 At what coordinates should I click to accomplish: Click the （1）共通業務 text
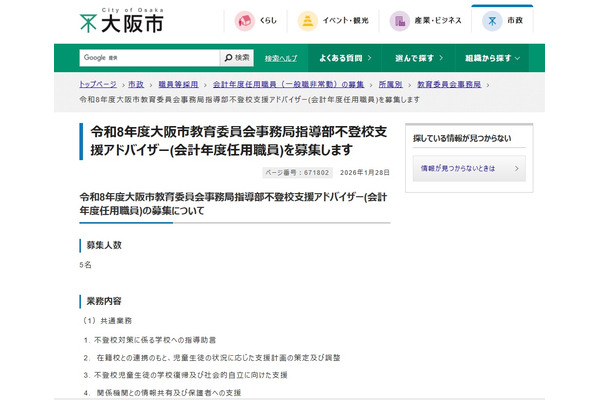click(x=106, y=321)
